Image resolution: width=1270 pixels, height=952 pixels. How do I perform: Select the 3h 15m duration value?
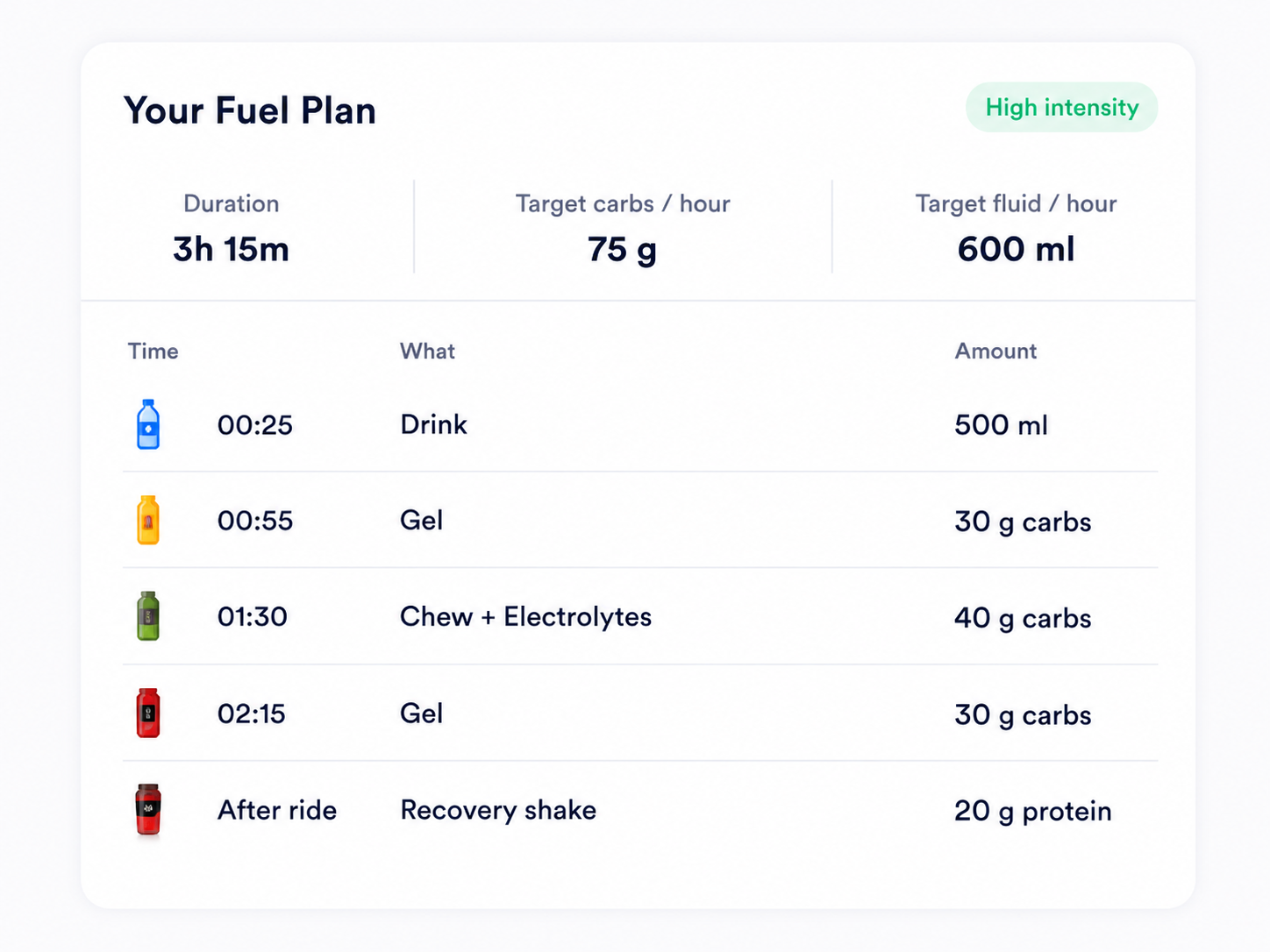[231, 250]
